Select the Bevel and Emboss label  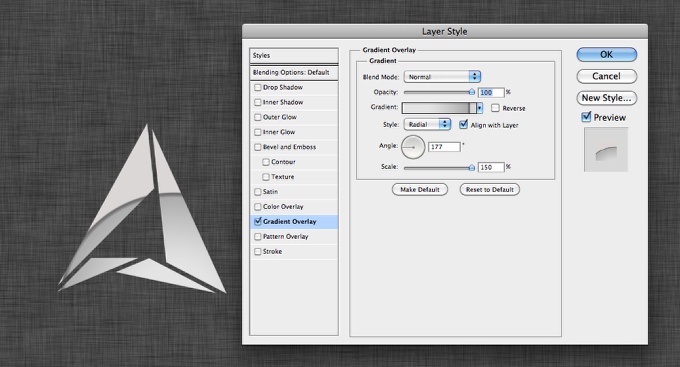pos(289,147)
